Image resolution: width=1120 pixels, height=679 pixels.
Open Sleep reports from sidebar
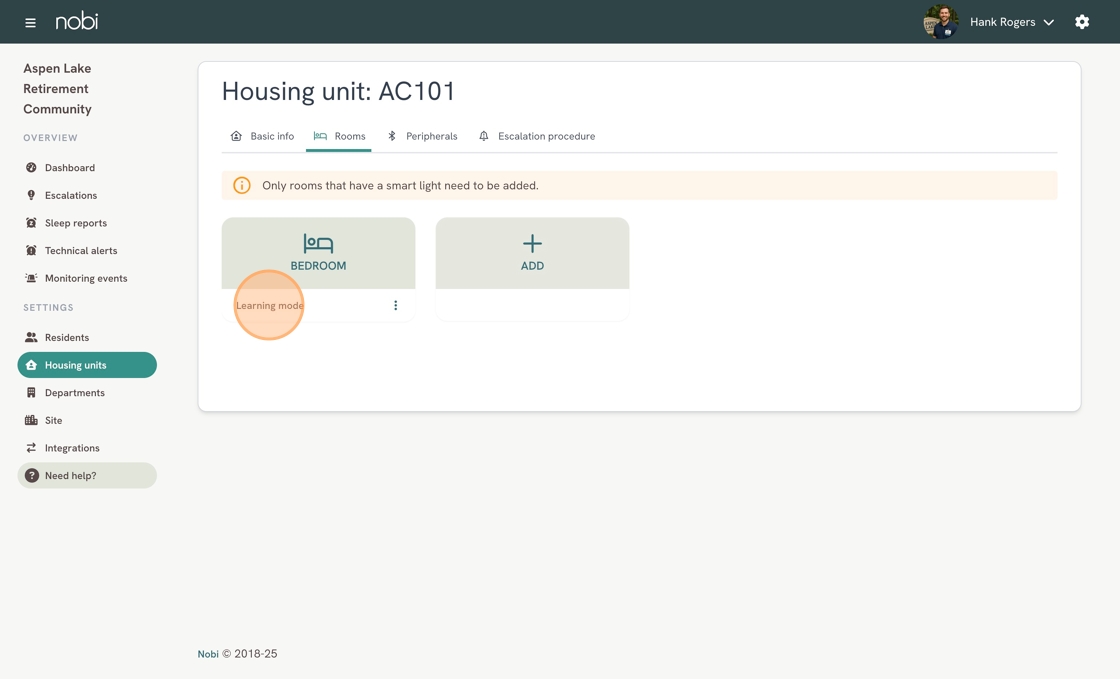pyautogui.click(x=75, y=223)
